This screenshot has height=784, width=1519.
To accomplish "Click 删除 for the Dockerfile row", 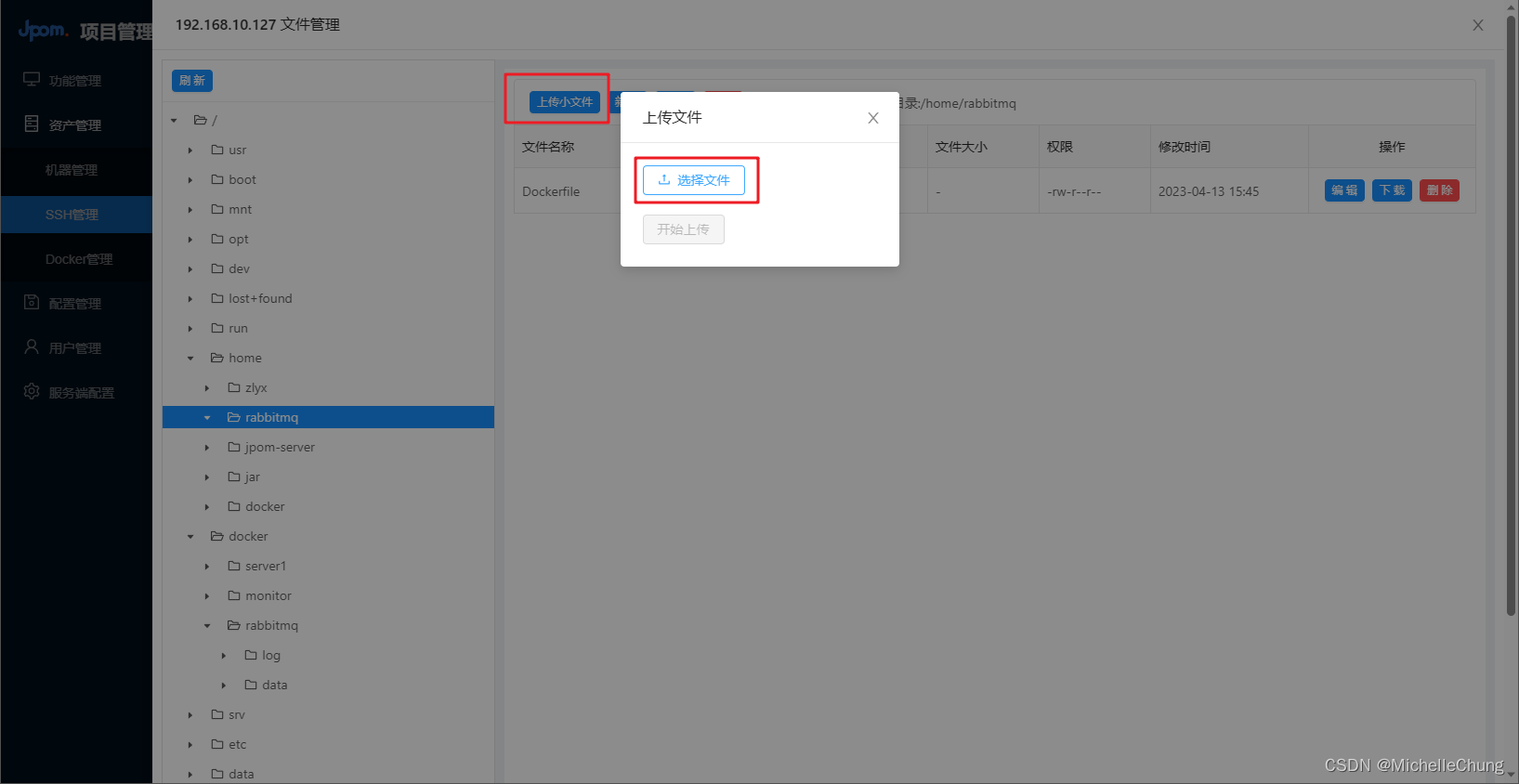I will [x=1439, y=190].
